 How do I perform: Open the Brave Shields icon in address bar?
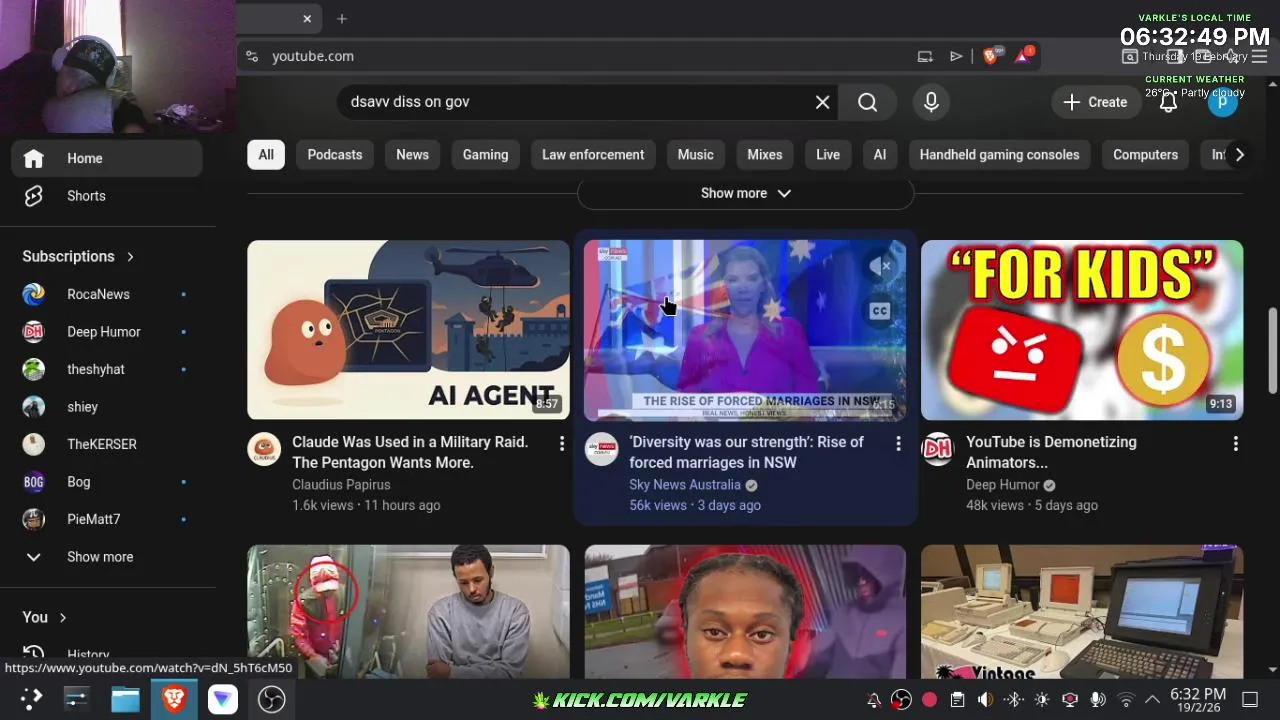point(990,56)
